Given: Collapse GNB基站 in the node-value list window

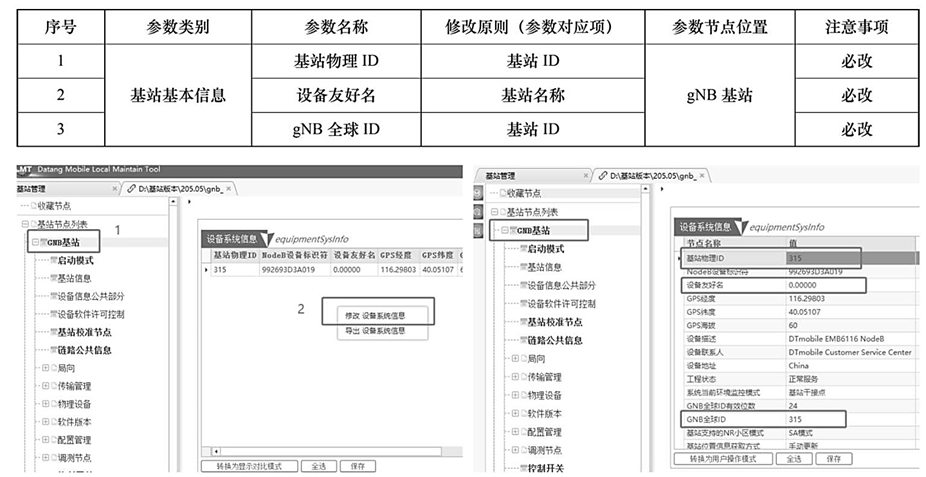Looking at the screenshot, I should click(505, 230).
